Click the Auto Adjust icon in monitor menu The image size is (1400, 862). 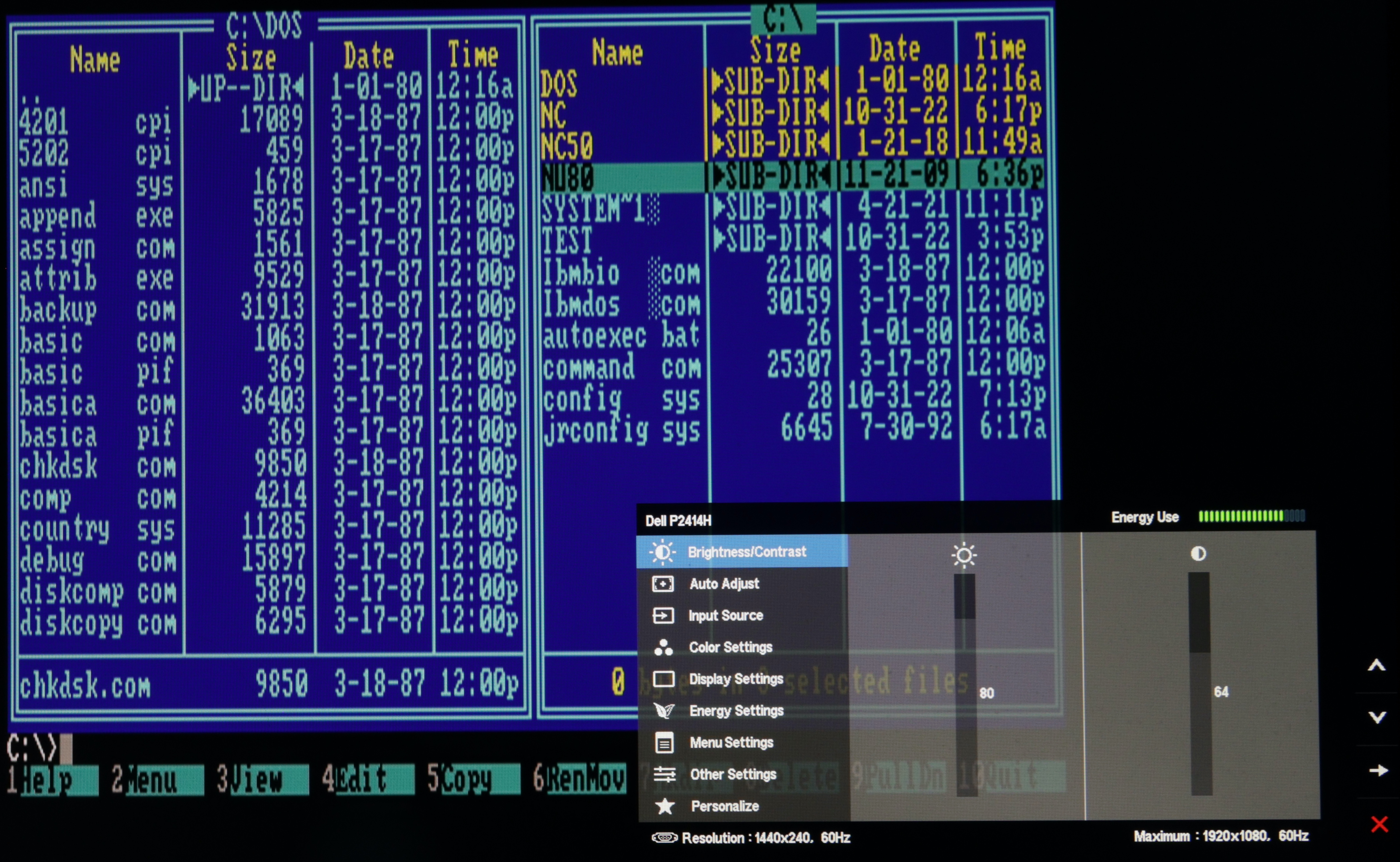pos(663,584)
